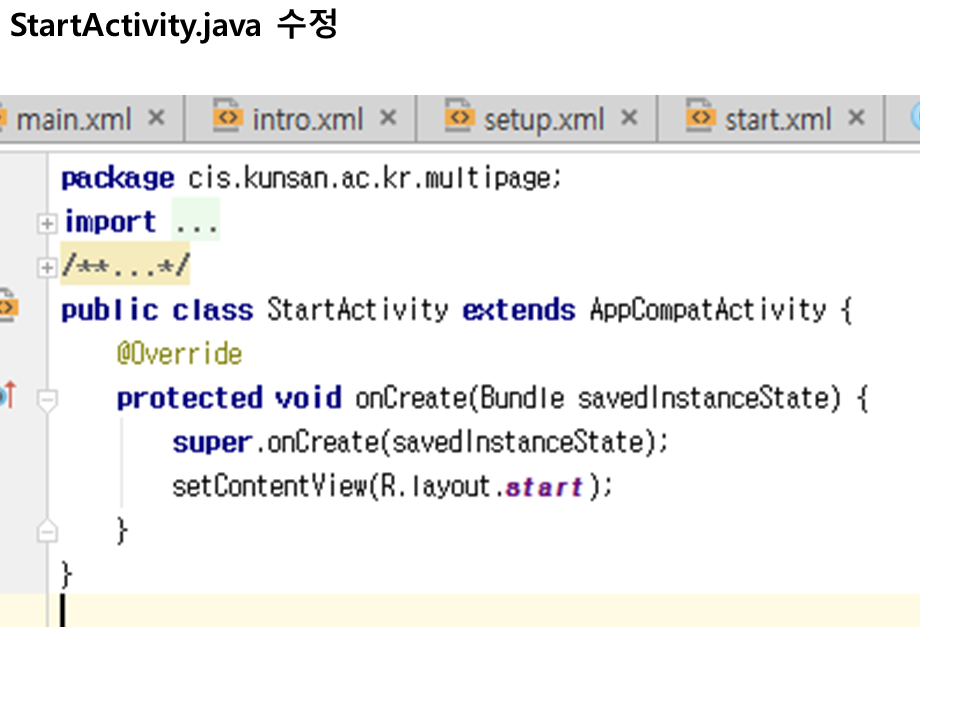
Task: Switch to the intro.xml tab
Action: [x=308, y=120]
